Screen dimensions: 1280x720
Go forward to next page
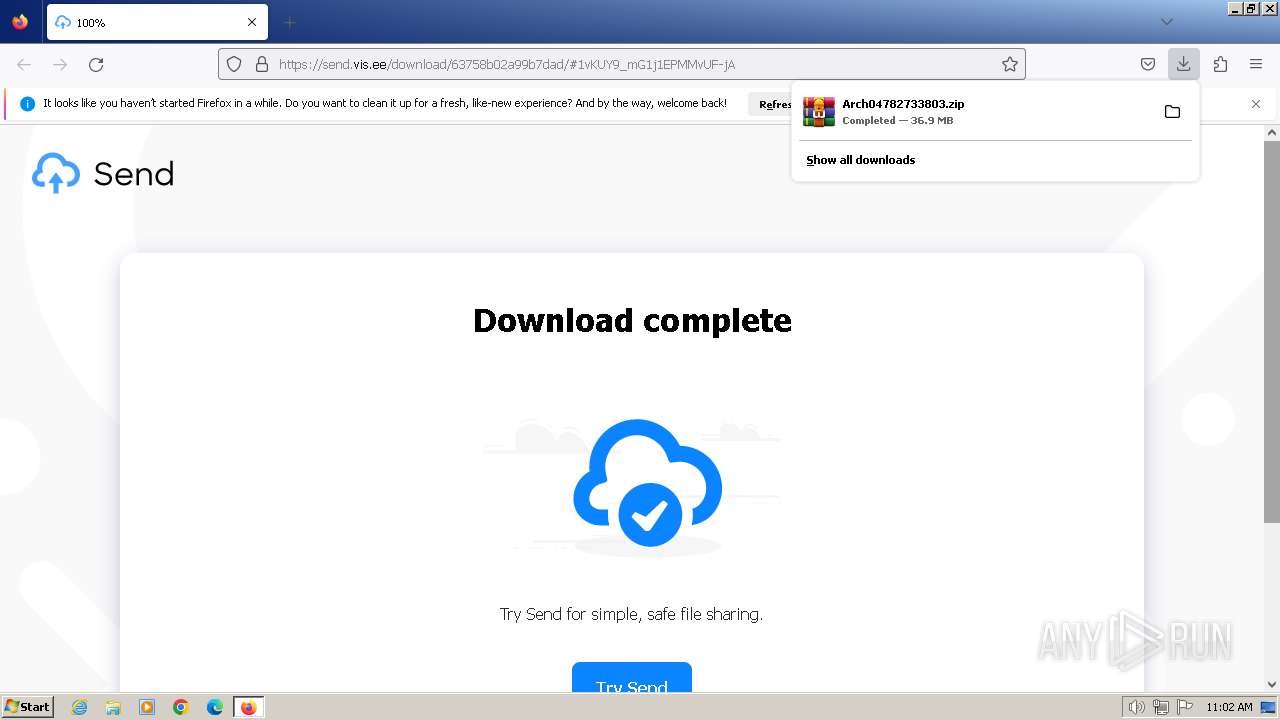tap(60, 64)
